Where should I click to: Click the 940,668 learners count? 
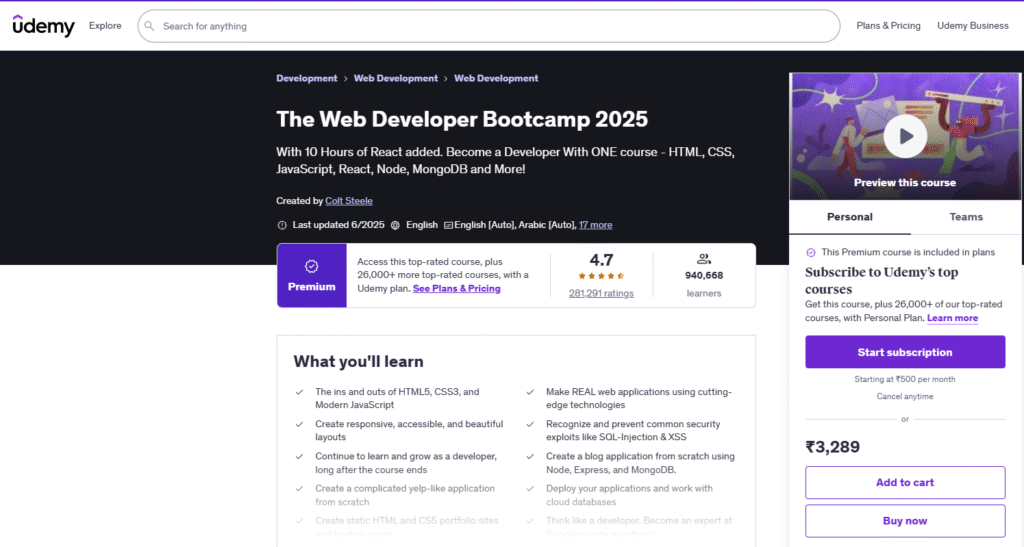[704, 275]
